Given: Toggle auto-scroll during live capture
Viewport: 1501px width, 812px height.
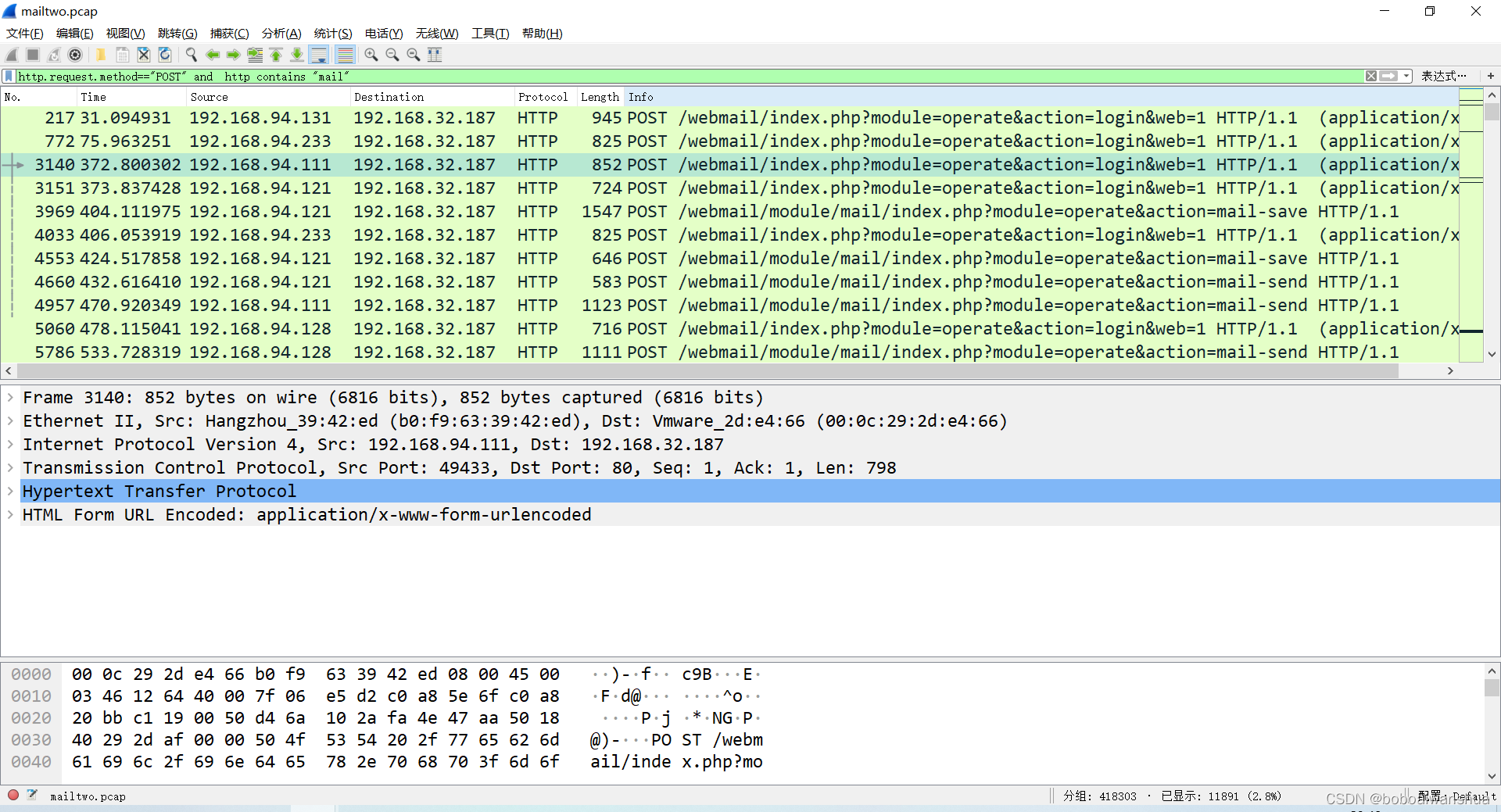Looking at the screenshot, I should (x=319, y=55).
